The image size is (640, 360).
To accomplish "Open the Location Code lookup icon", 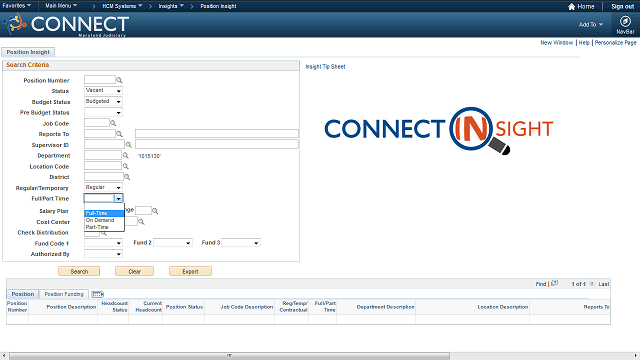I will [x=126, y=166].
